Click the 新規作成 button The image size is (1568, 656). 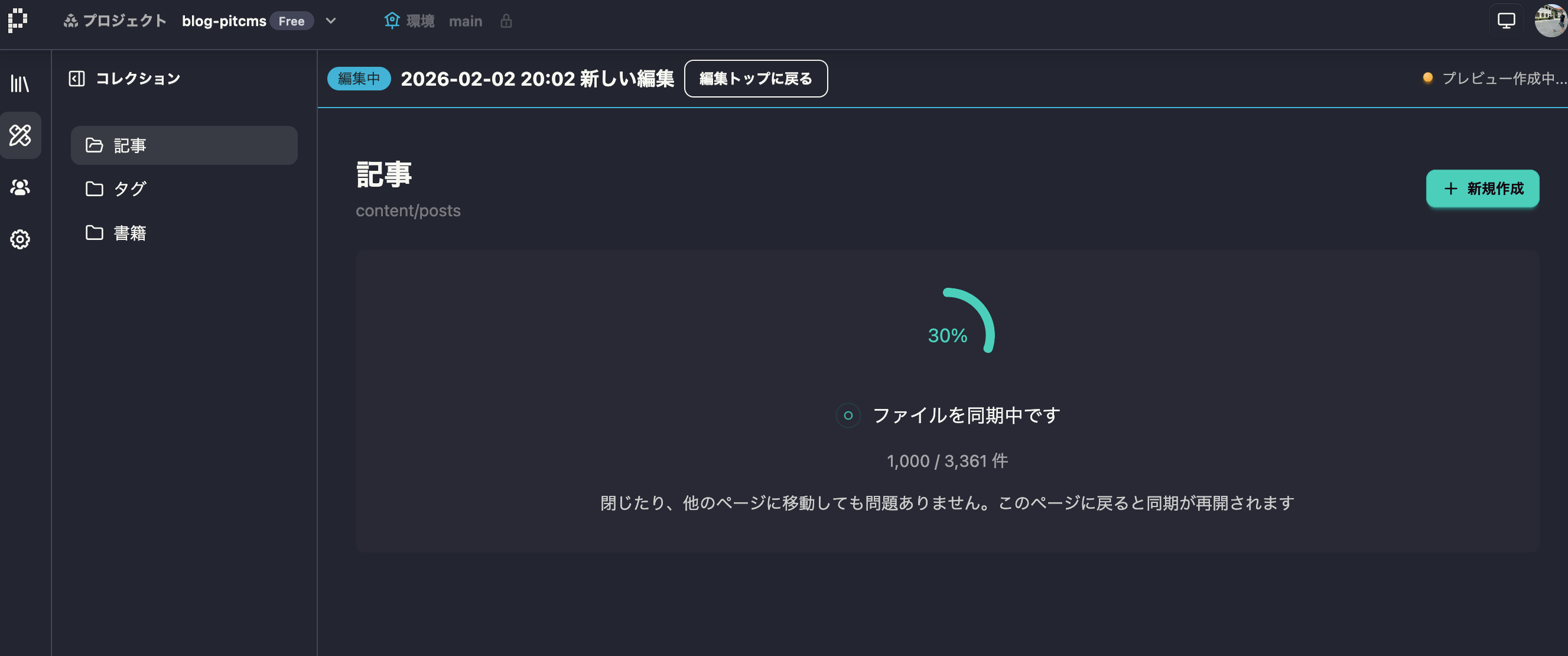(1482, 189)
